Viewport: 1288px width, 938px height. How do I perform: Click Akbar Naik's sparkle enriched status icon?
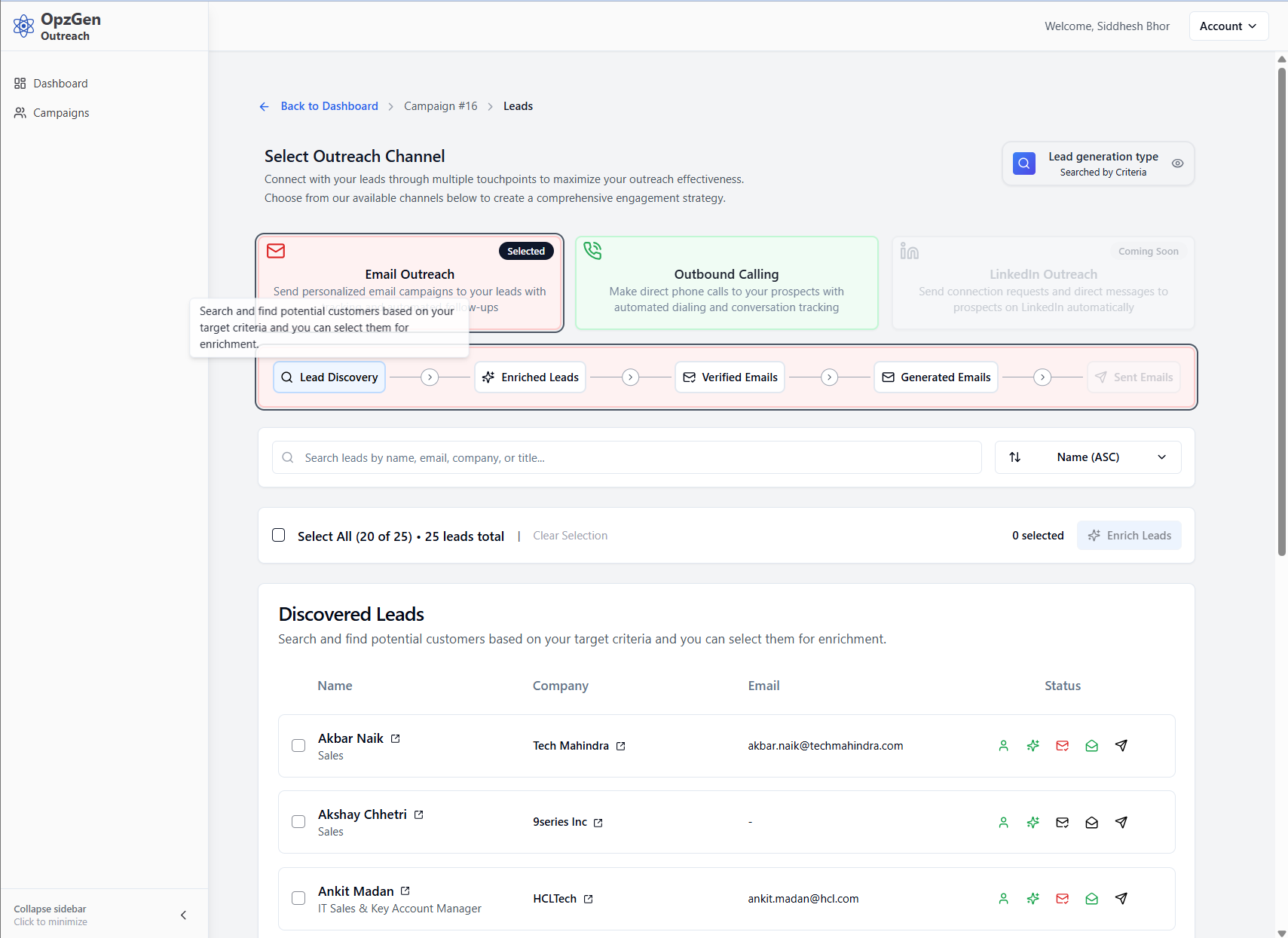(1033, 746)
